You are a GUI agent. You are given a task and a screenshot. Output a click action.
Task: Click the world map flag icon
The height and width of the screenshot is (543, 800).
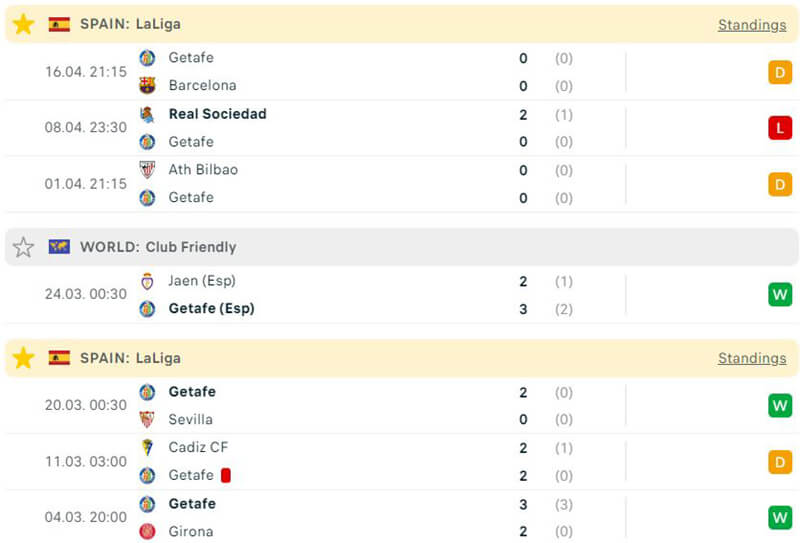click(x=59, y=247)
